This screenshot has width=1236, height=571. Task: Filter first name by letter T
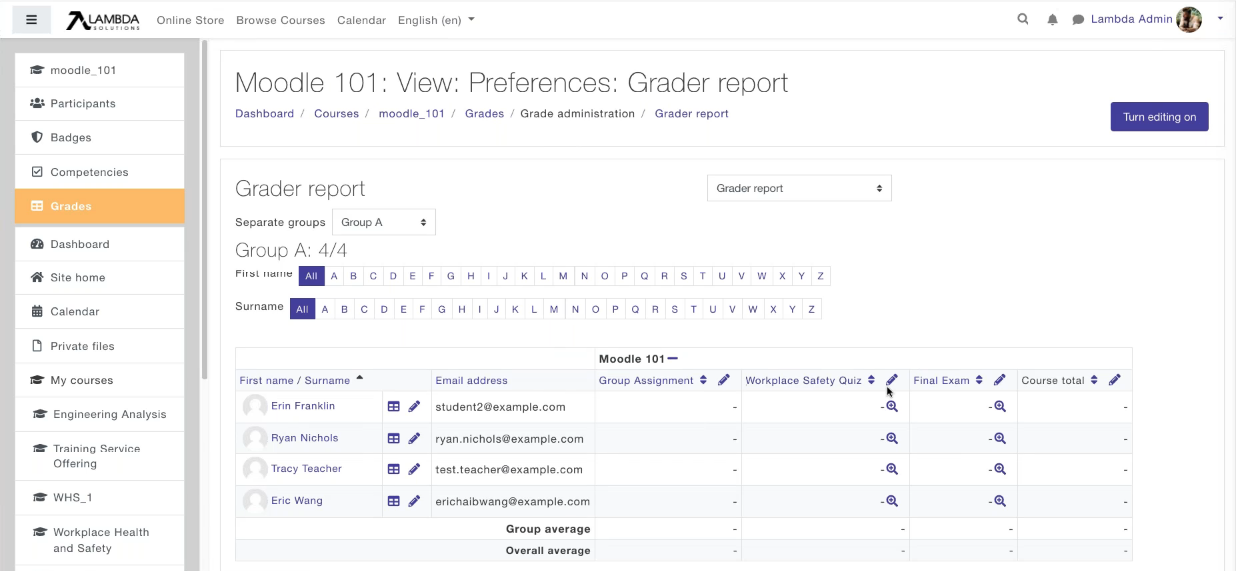[702, 276]
